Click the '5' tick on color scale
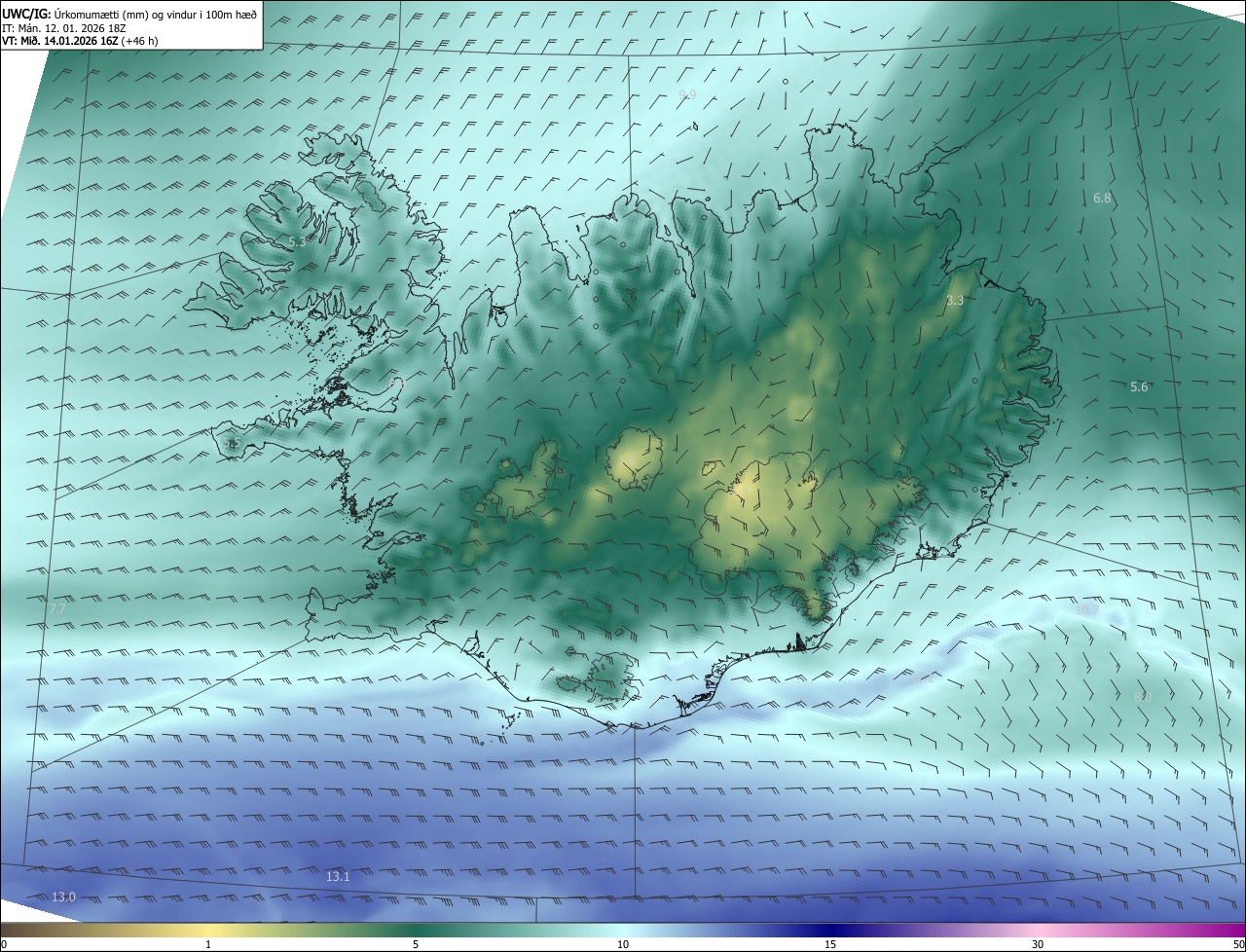The image size is (1246, 952). tap(416, 944)
